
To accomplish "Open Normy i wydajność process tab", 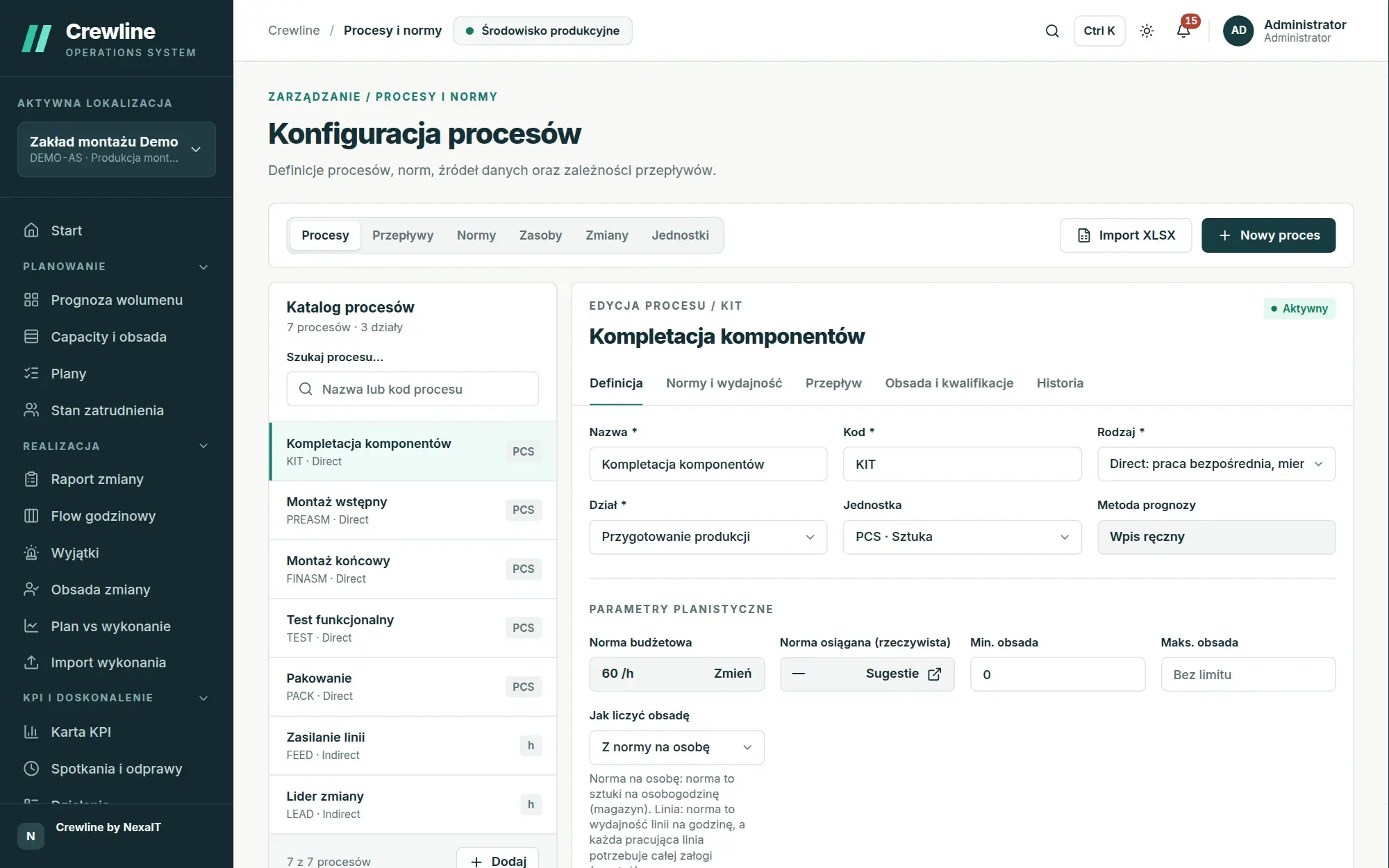I will click(x=724, y=383).
